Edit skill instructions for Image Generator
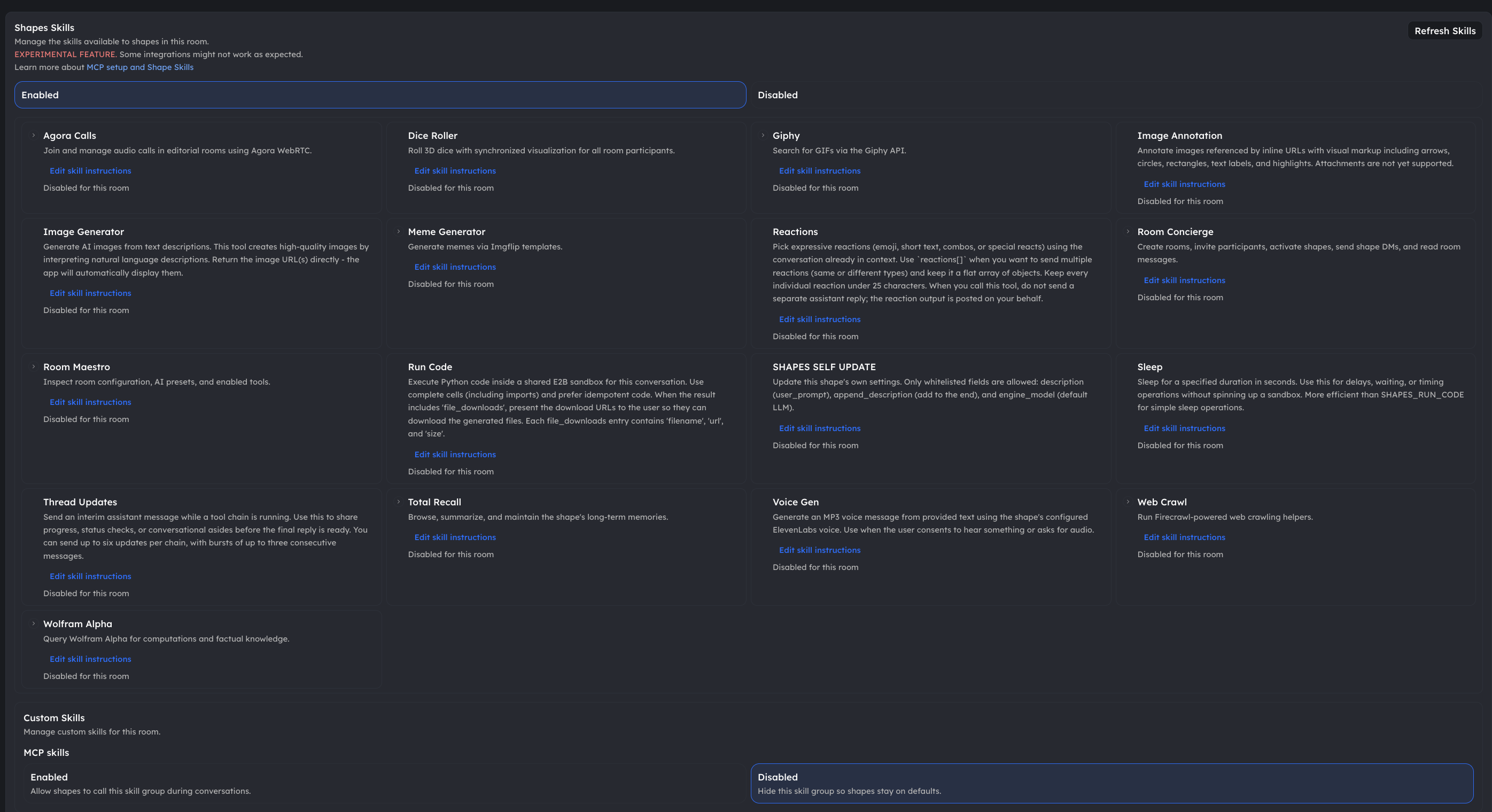The height and width of the screenshot is (812, 1492). (90, 293)
